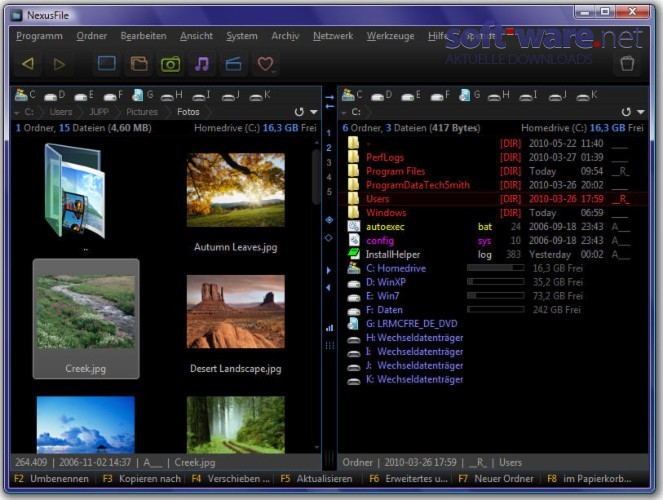Open the blue video clapper toolbar icon

(233, 64)
